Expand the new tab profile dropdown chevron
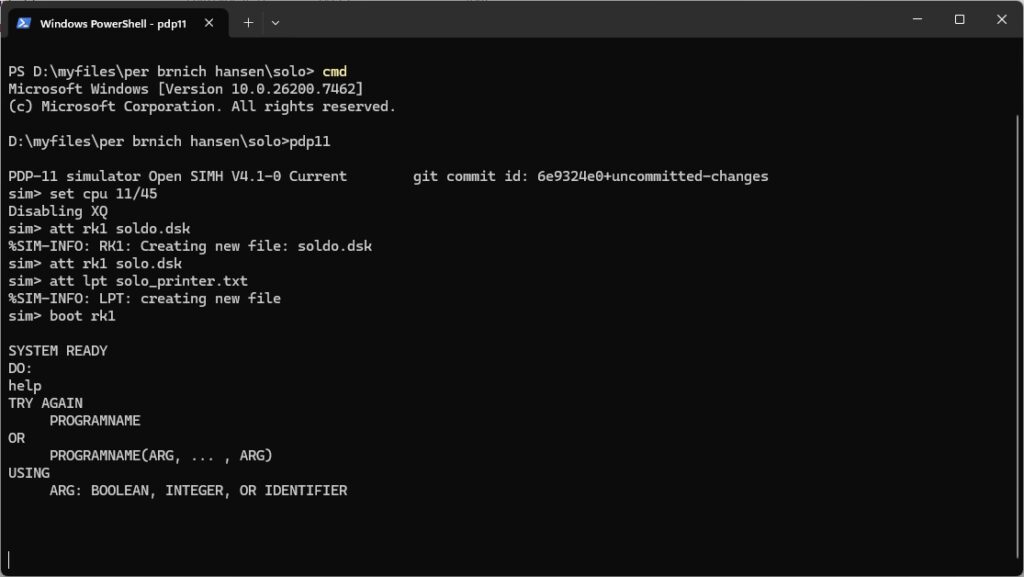The width and height of the screenshot is (1024, 577). pyautogui.click(x=276, y=22)
